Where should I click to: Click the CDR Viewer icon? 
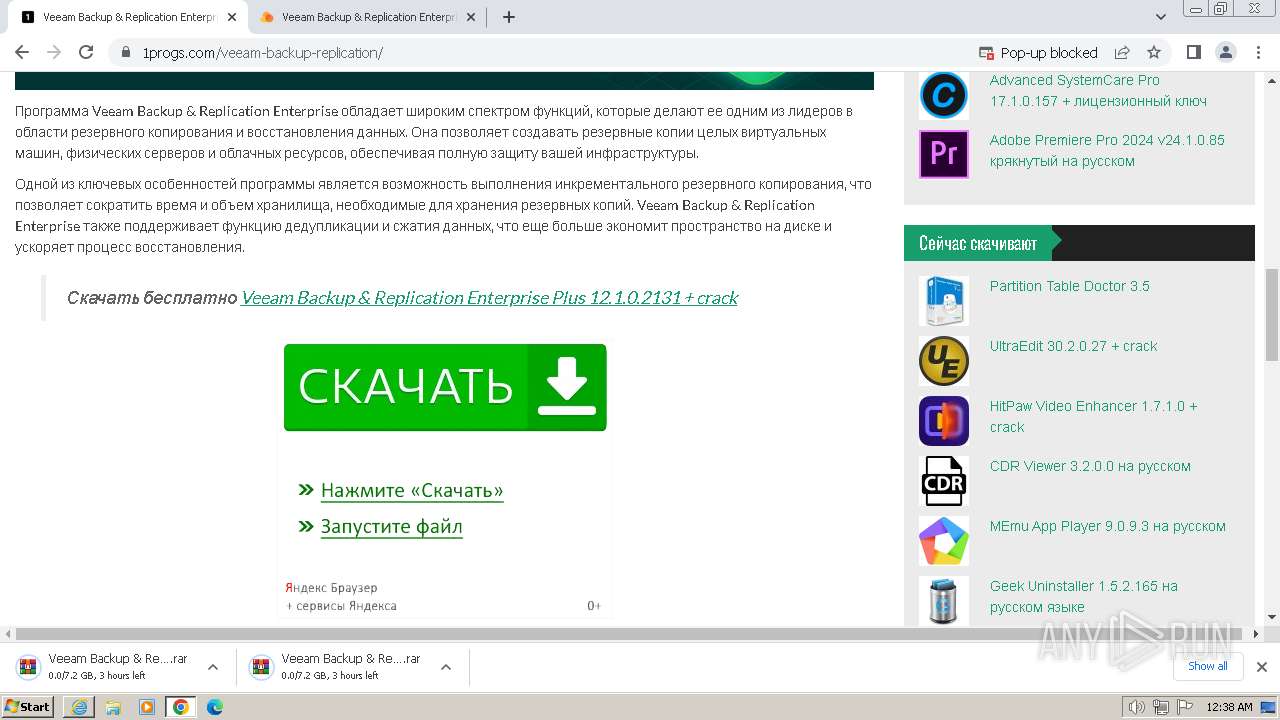coord(943,481)
